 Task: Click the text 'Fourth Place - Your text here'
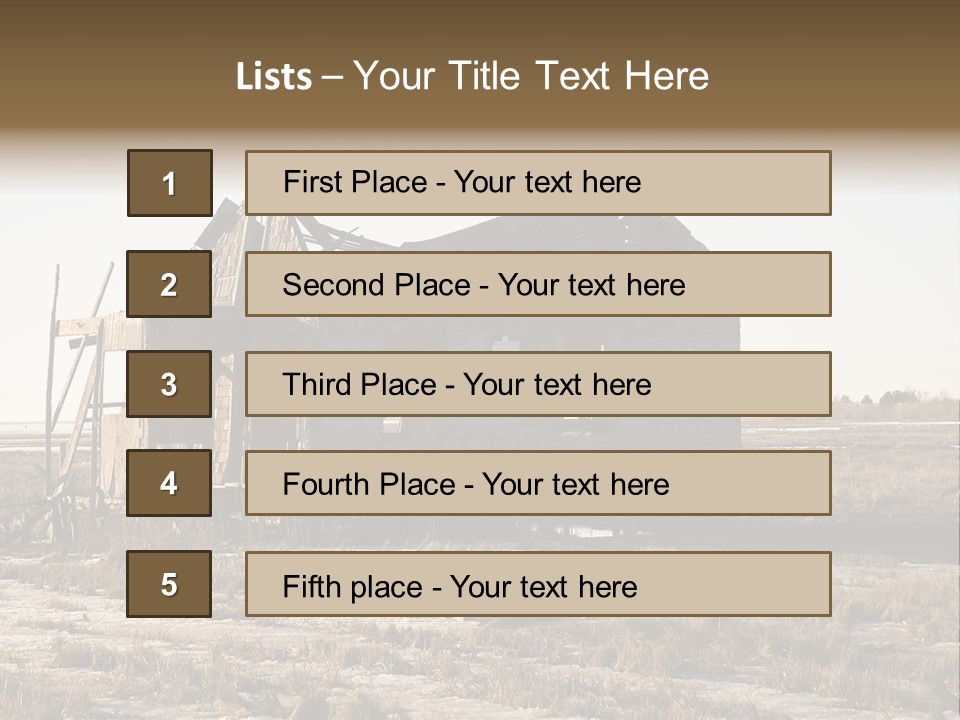click(x=476, y=484)
